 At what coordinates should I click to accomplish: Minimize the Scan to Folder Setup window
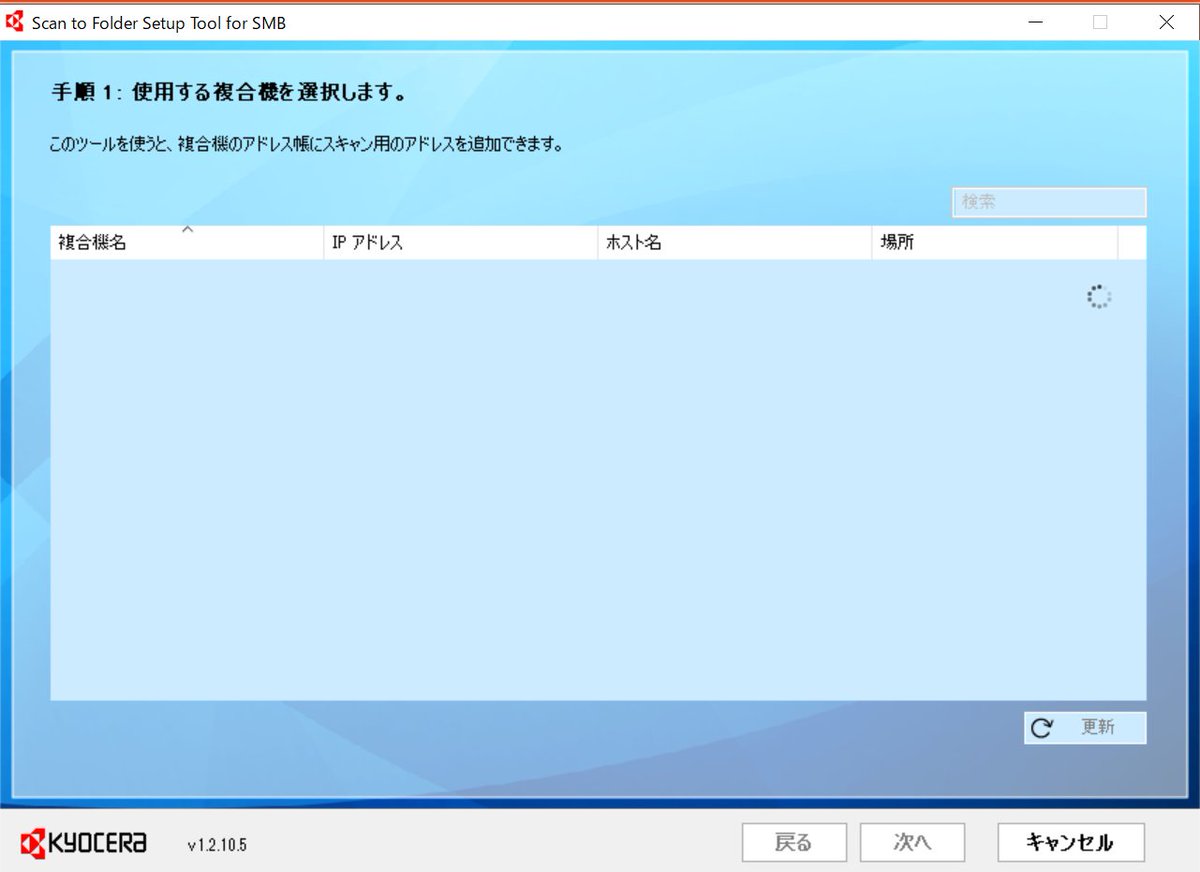(1034, 22)
